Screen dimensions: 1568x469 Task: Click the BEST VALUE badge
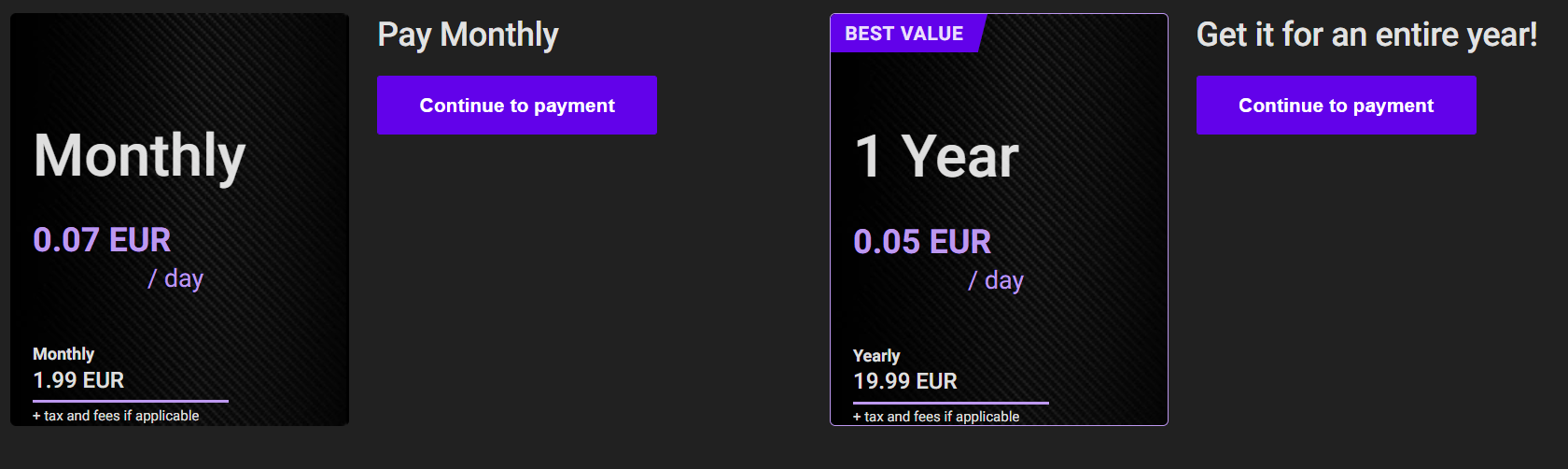904,34
